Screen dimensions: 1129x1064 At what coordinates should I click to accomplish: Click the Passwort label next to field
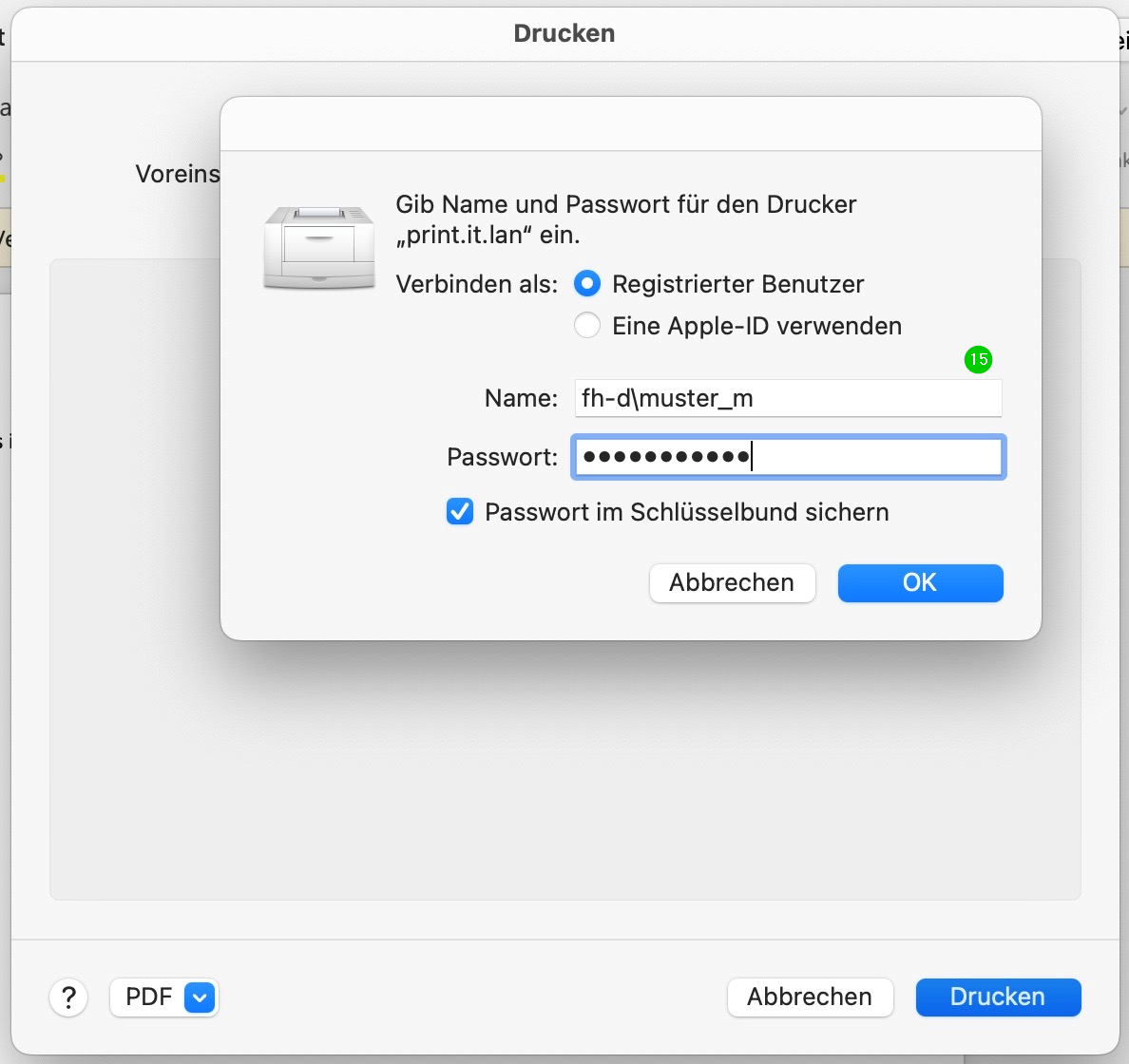point(502,457)
